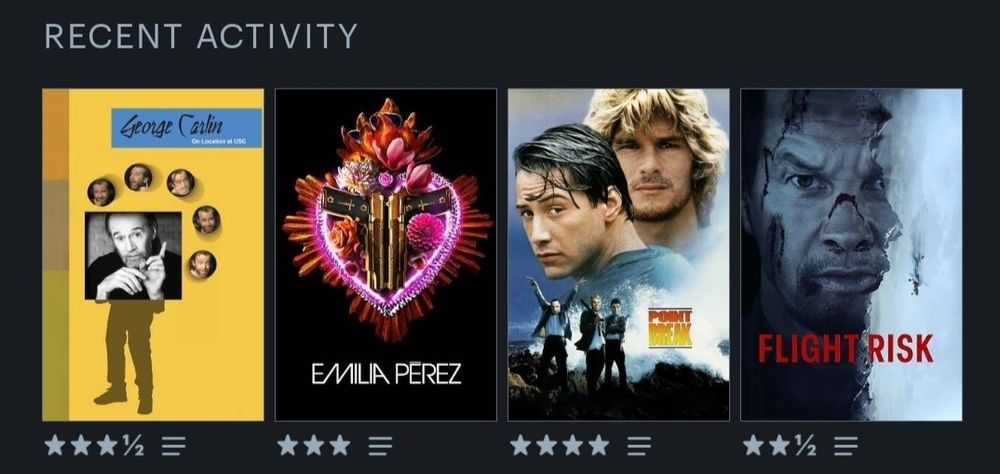Click the half-star under George Carlin poster
The image size is (1000, 474).
pyautogui.click(x=133, y=445)
